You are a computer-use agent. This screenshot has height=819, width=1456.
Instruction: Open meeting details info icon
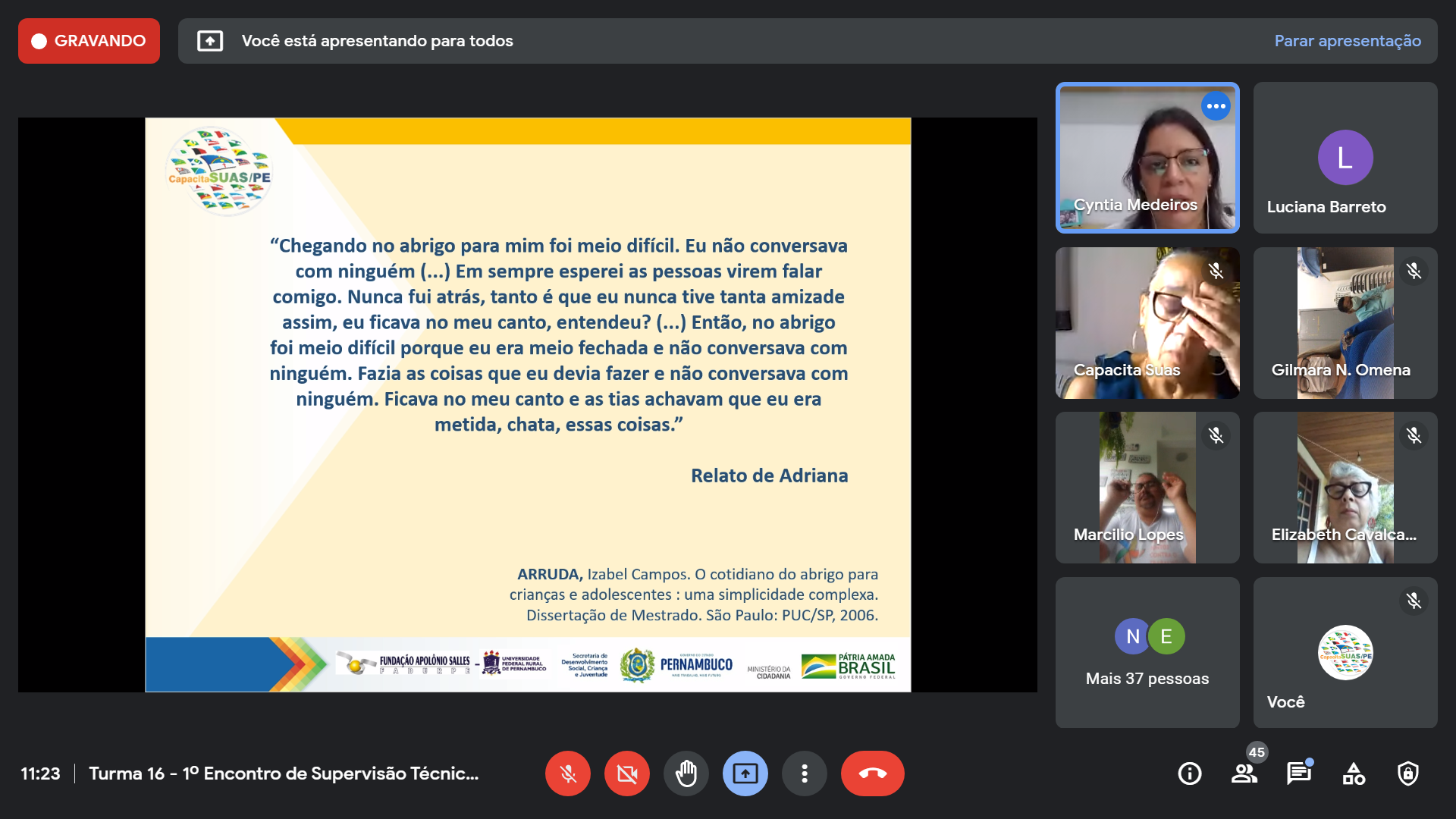click(x=1189, y=773)
